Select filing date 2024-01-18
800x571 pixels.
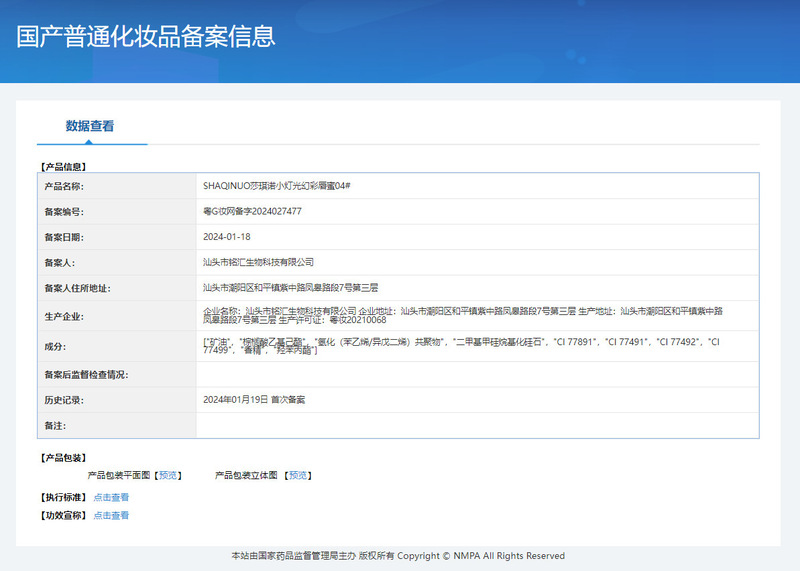click(227, 237)
